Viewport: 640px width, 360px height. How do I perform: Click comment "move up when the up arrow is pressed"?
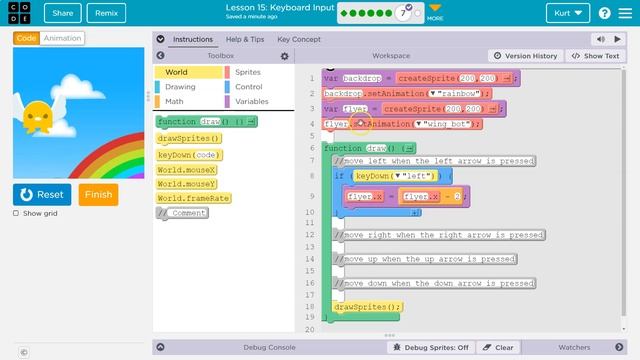pos(425,259)
